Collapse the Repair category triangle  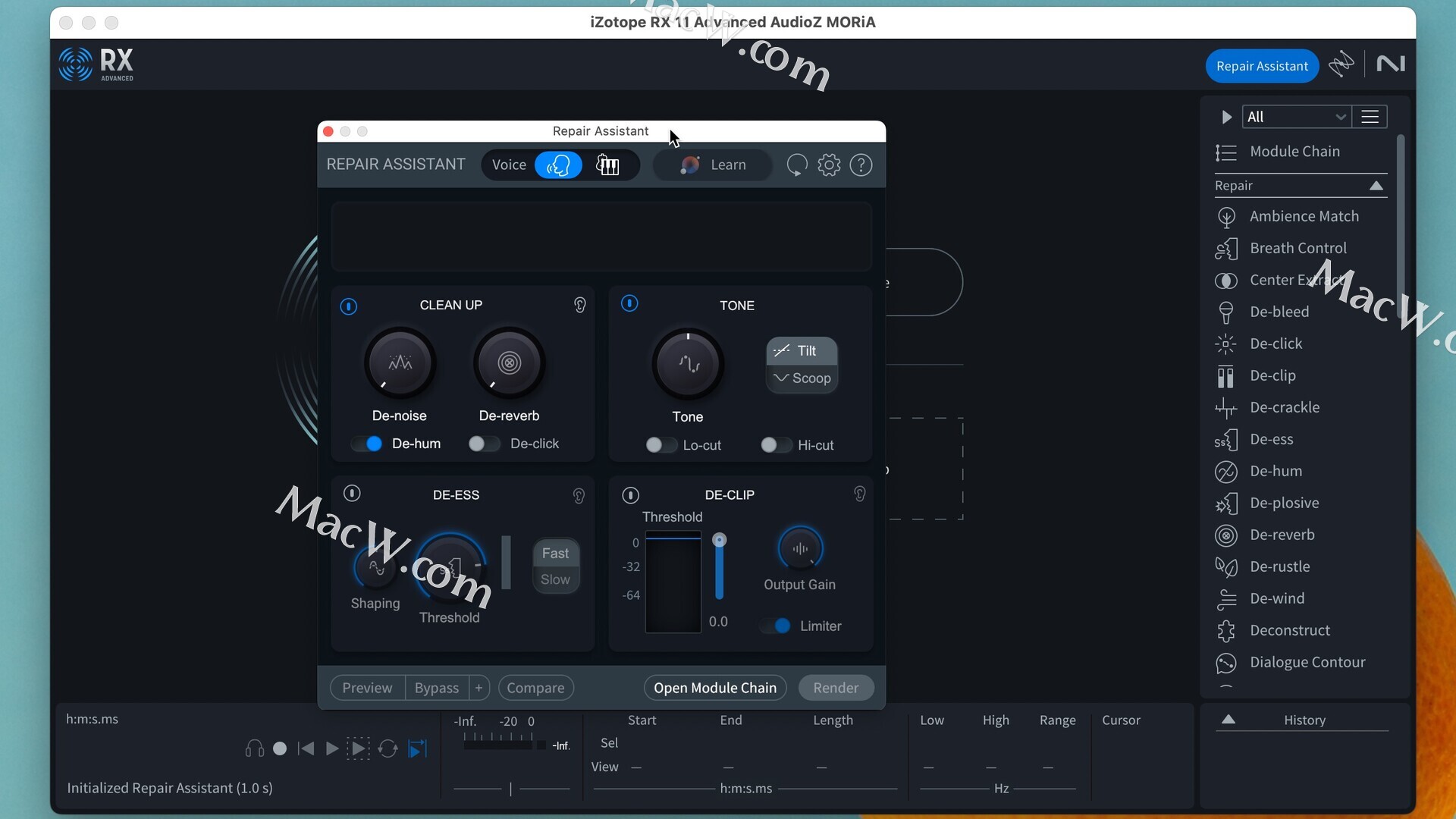point(1376,186)
